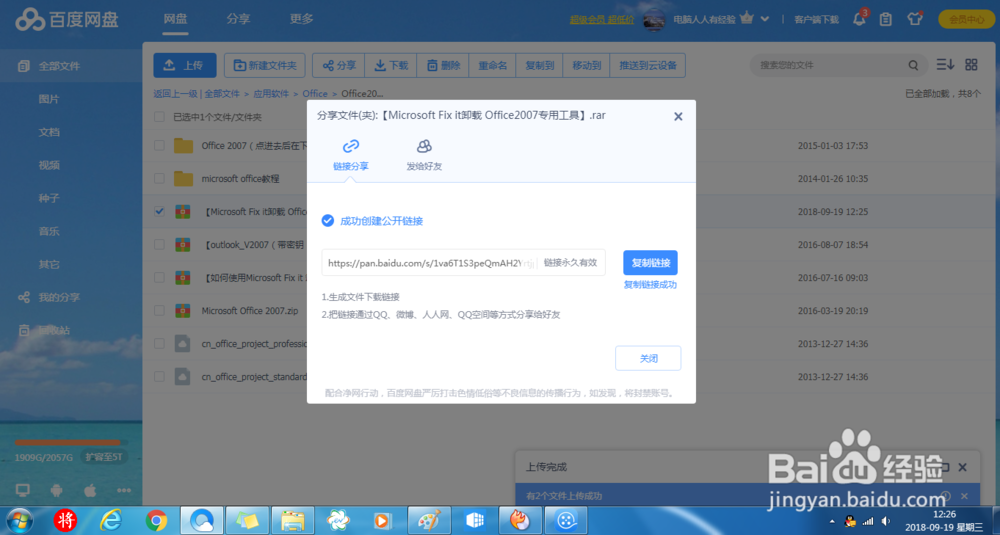Screen dimensions: 1000x535
Task: Select 种子 in sidebar
Action: (x=49, y=198)
